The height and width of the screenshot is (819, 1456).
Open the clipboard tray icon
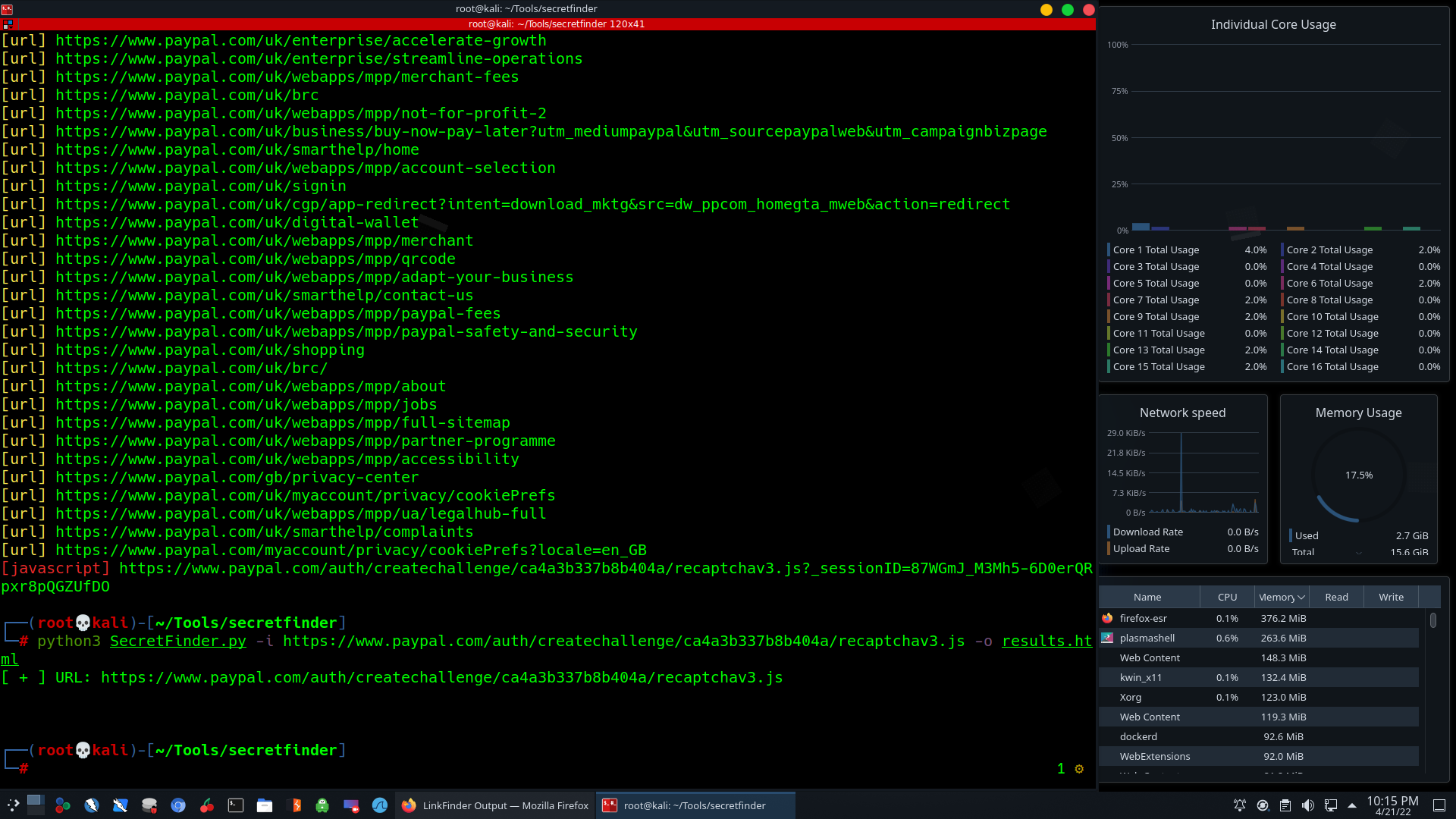click(1285, 805)
